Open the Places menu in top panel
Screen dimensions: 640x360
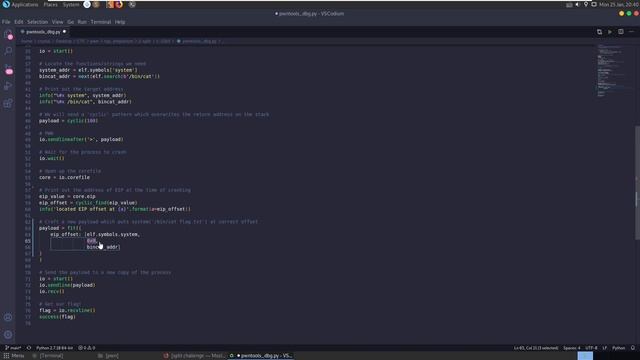click(x=51, y=4)
